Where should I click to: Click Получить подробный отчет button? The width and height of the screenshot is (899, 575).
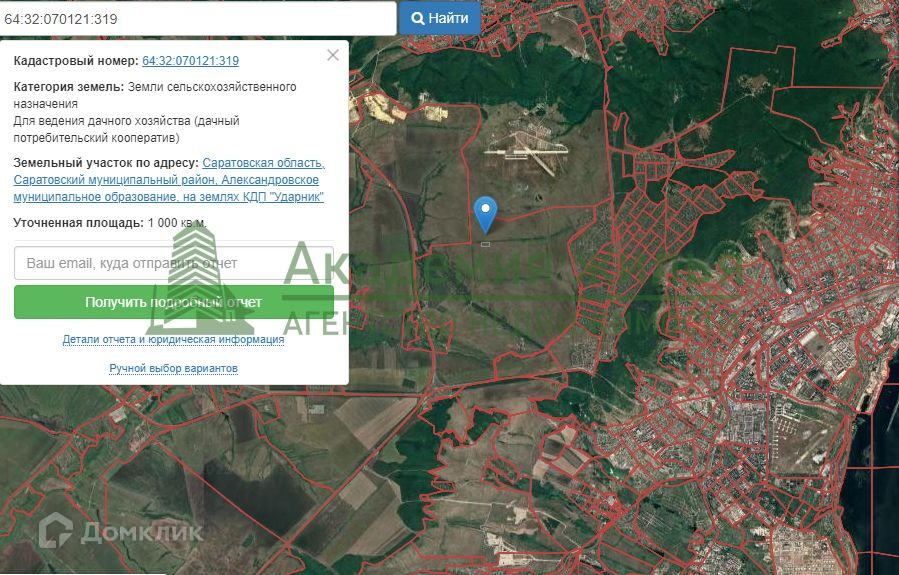point(174,302)
